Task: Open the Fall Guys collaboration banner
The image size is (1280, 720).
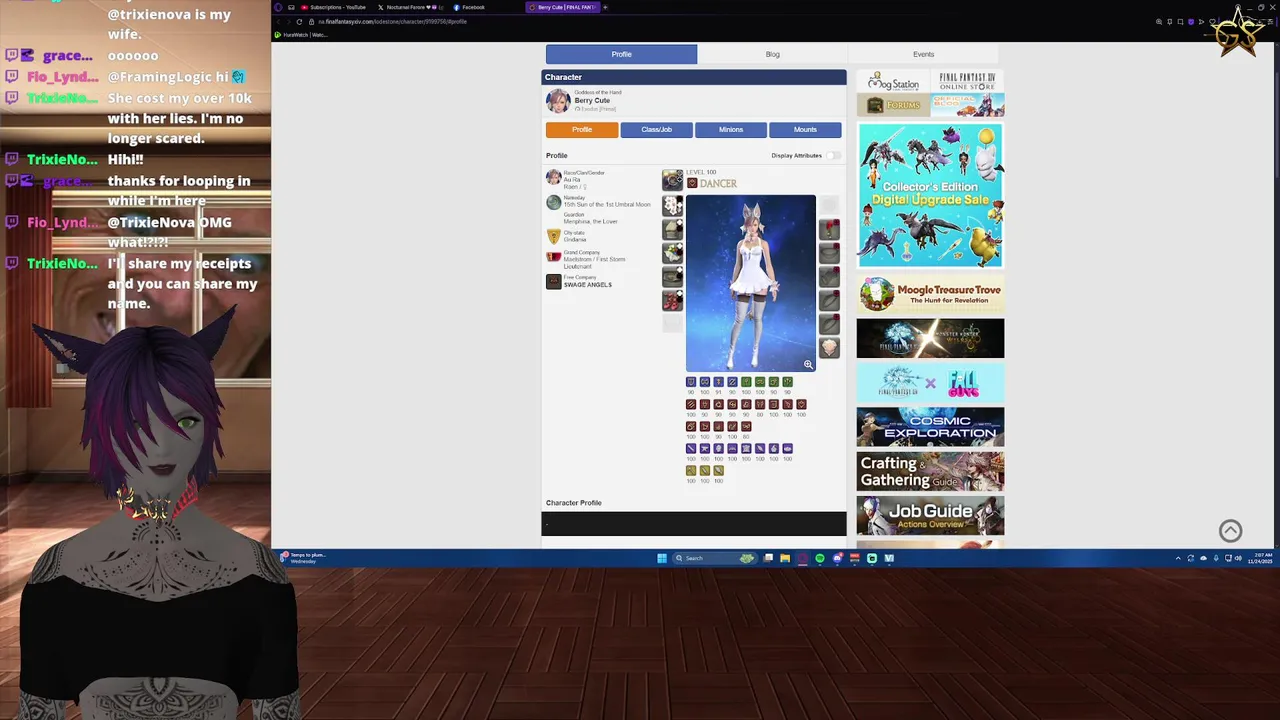Action: [930, 382]
